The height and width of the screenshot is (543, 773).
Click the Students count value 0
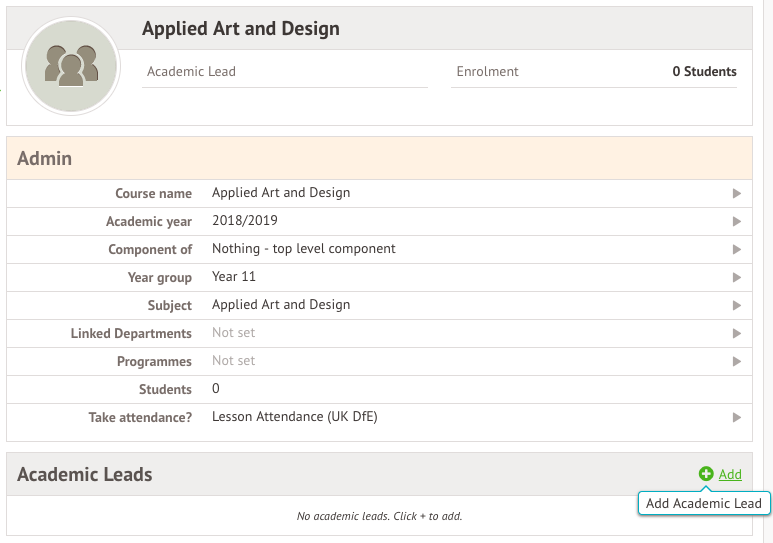click(x=216, y=389)
